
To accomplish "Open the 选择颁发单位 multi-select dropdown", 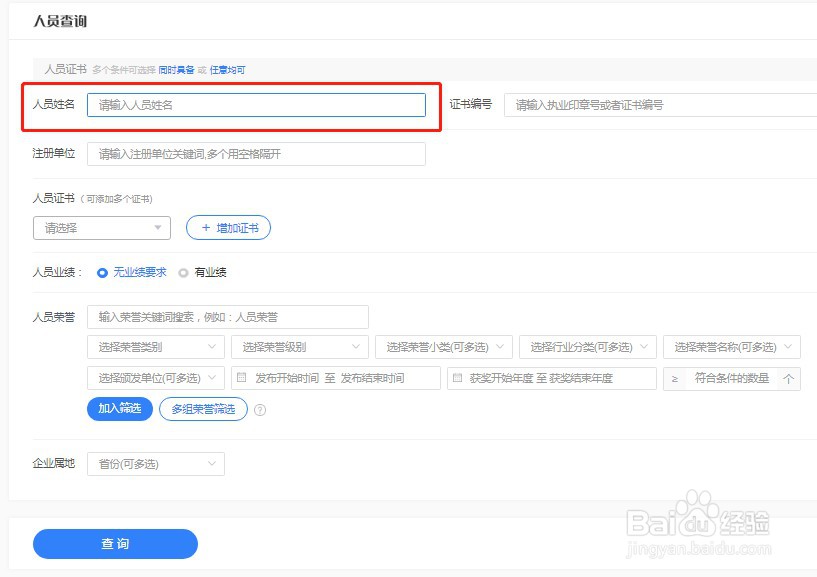I will click(156, 378).
